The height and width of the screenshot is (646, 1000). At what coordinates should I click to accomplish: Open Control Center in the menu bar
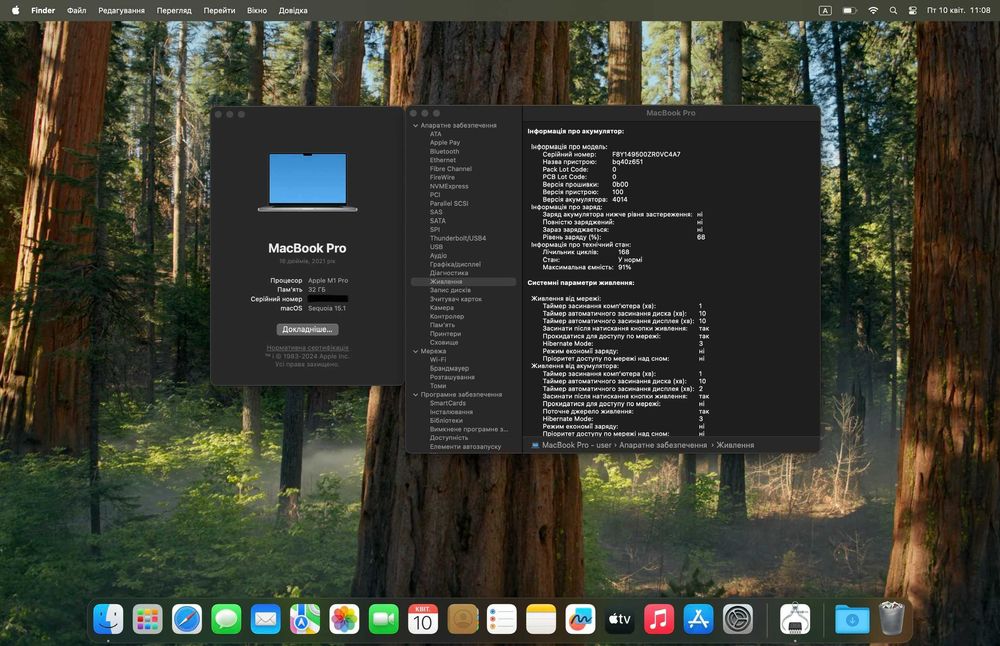912,10
